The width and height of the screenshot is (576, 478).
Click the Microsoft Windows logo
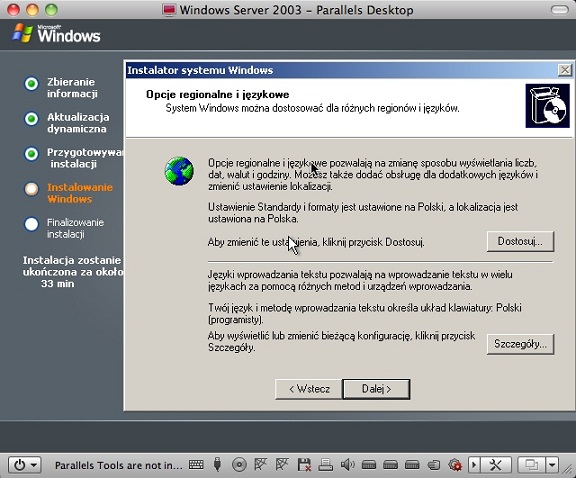point(56,33)
